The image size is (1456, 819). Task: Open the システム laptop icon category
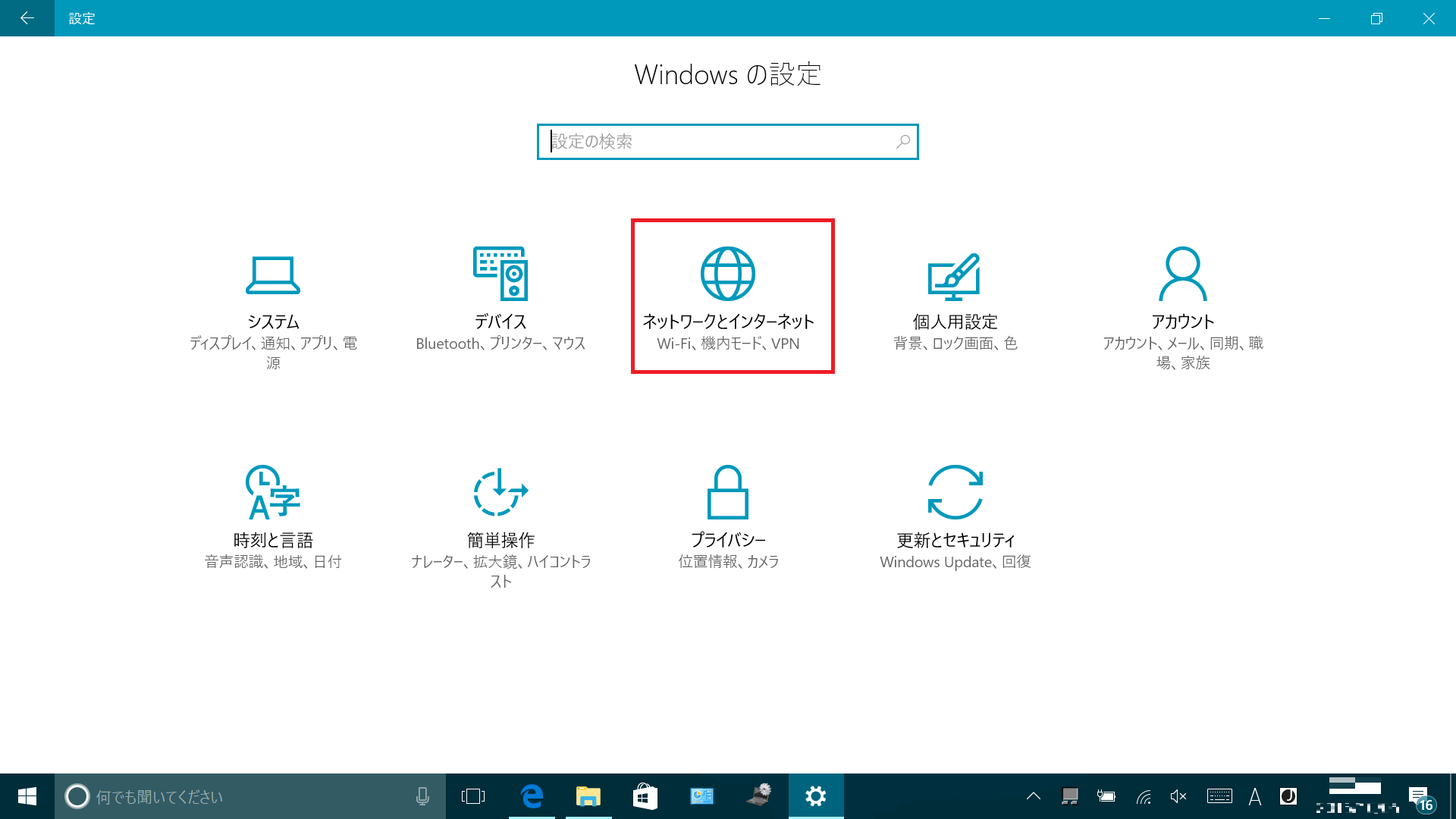tap(273, 275)
